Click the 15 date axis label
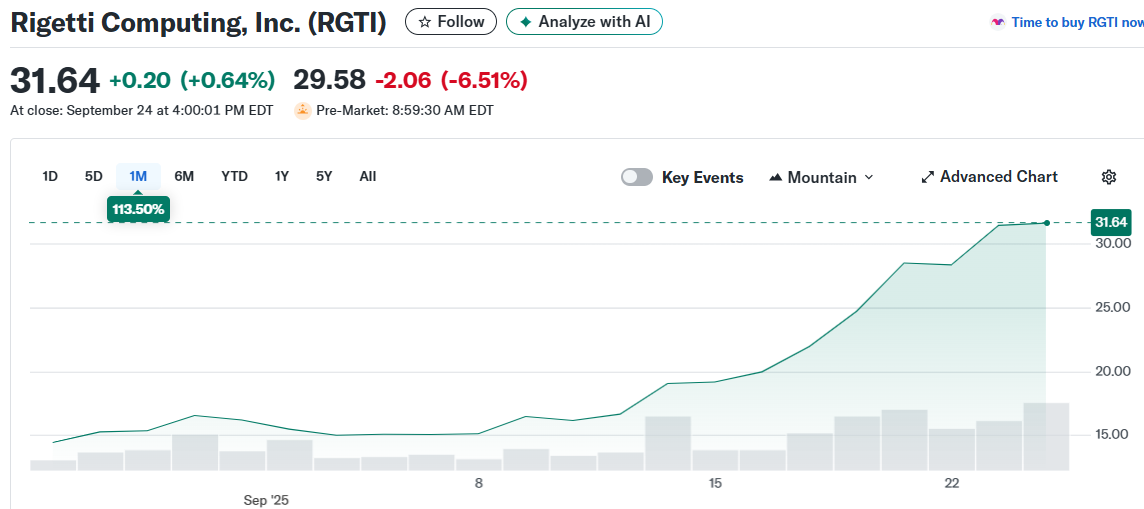 point(714,483)
